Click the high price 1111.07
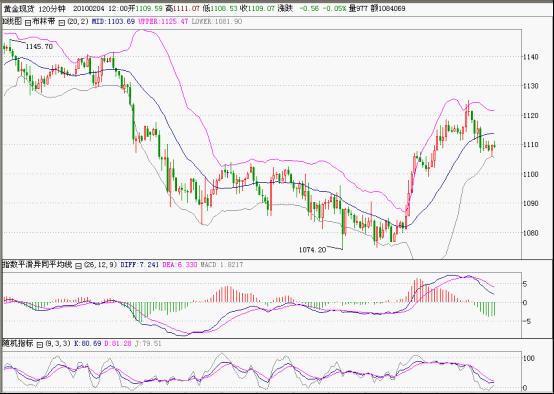554x394 pixels. (x=186, y=8)
